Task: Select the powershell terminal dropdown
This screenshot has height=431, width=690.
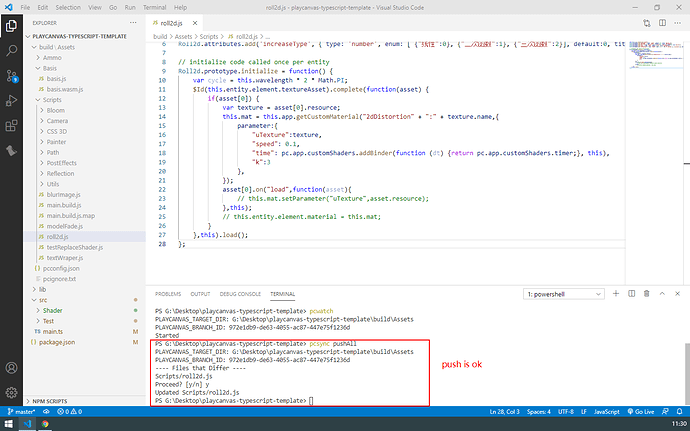Action: coord(564,294)
